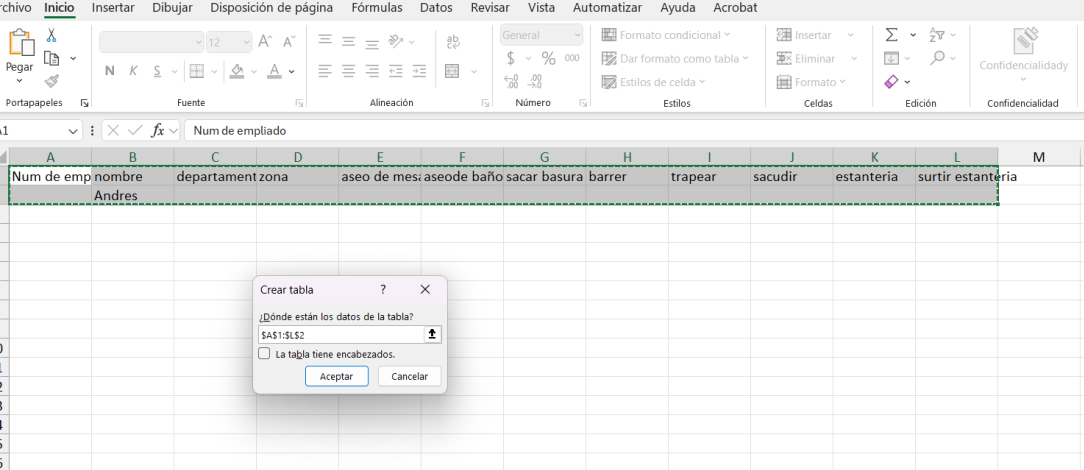Image resolution: width=1084 pixels, height=470 pixels.
Task: Check 'La tabla tiene encabezados' box
Action: (264, 354)
